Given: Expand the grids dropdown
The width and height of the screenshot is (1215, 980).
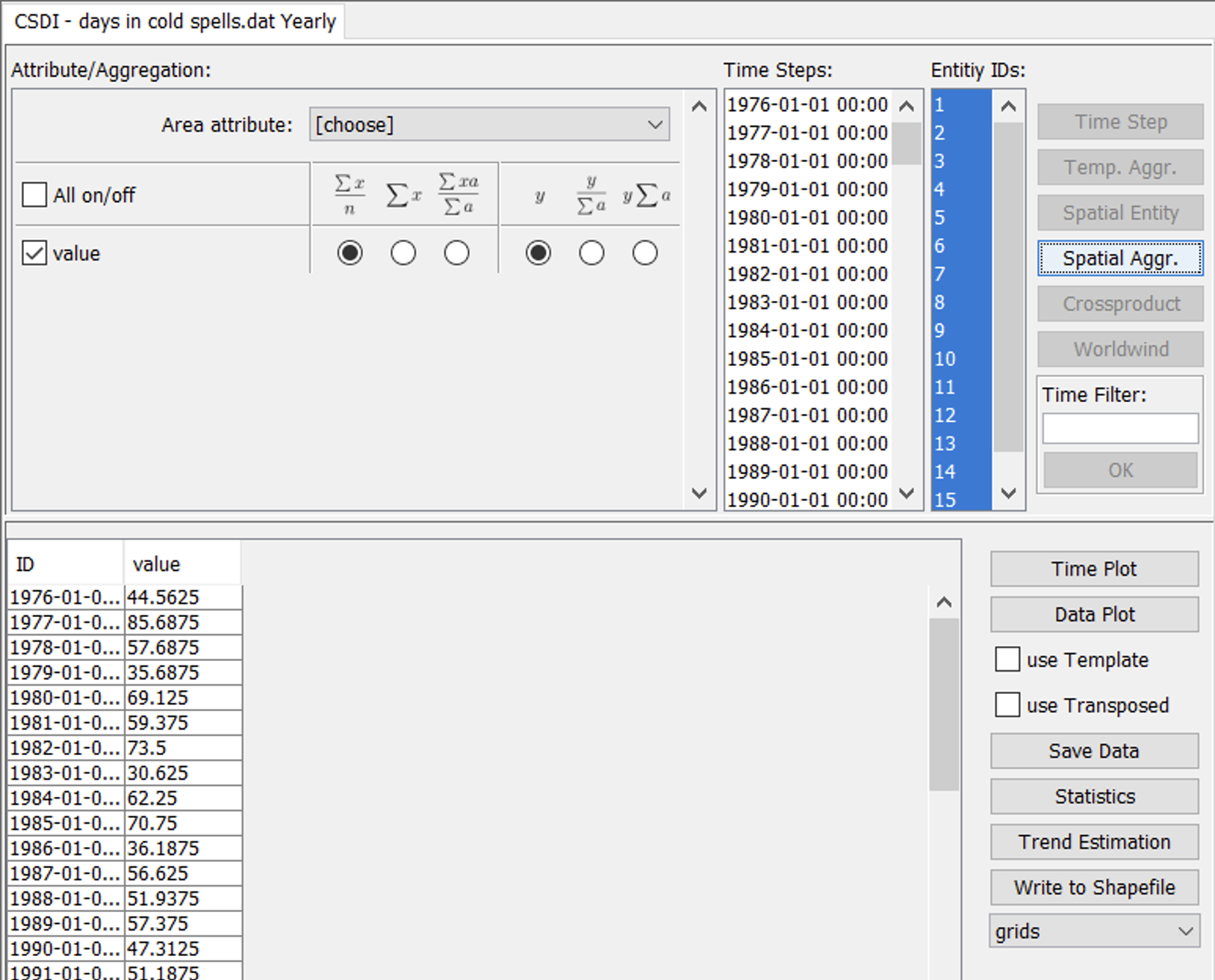Looking at the screenshot, I should tap(1093, 931).
